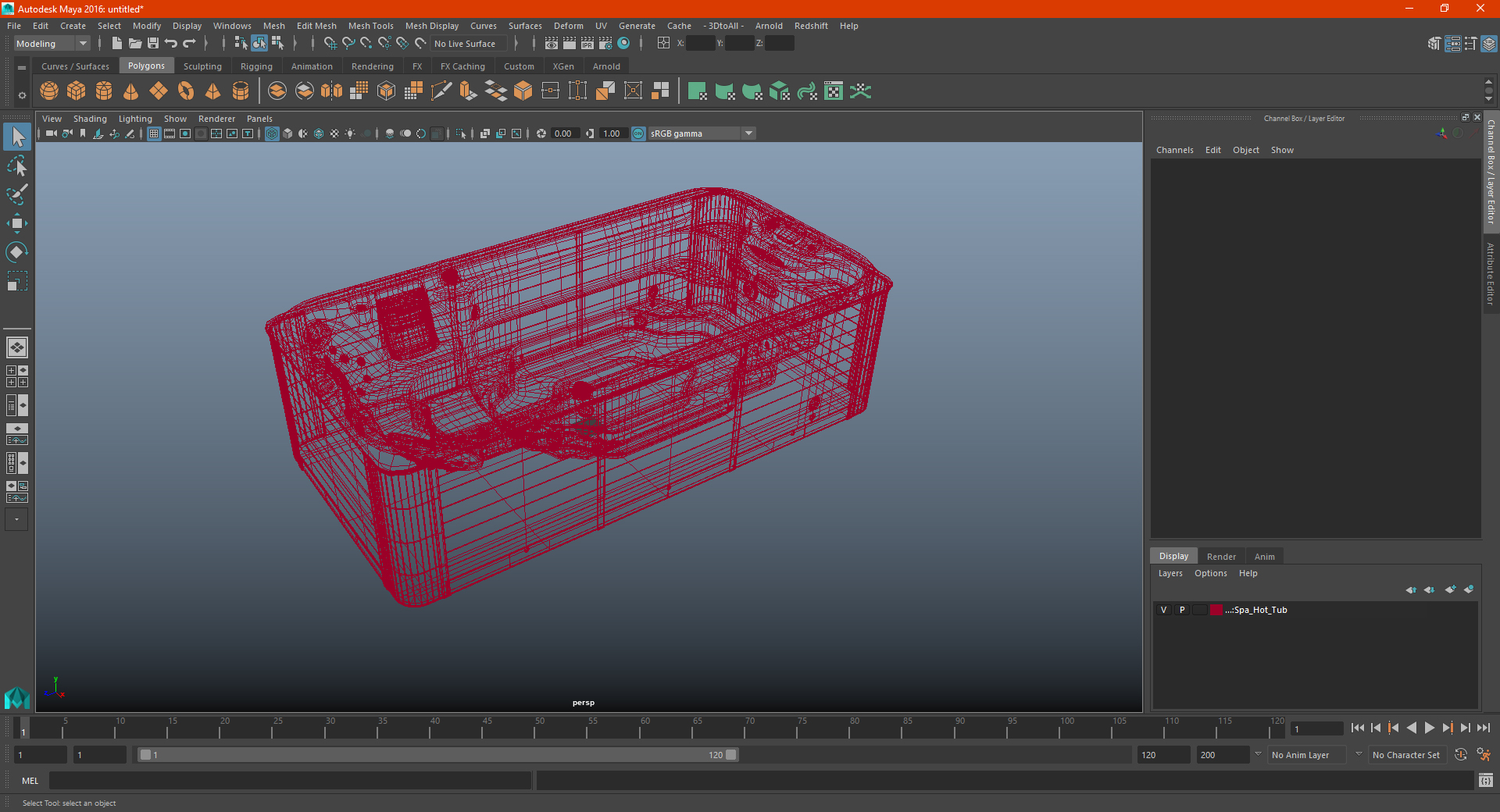The height and width of the screenshot is (812, 1500).
Task: Activate the Paint Selection tool
Action: (x=17, y=194)
